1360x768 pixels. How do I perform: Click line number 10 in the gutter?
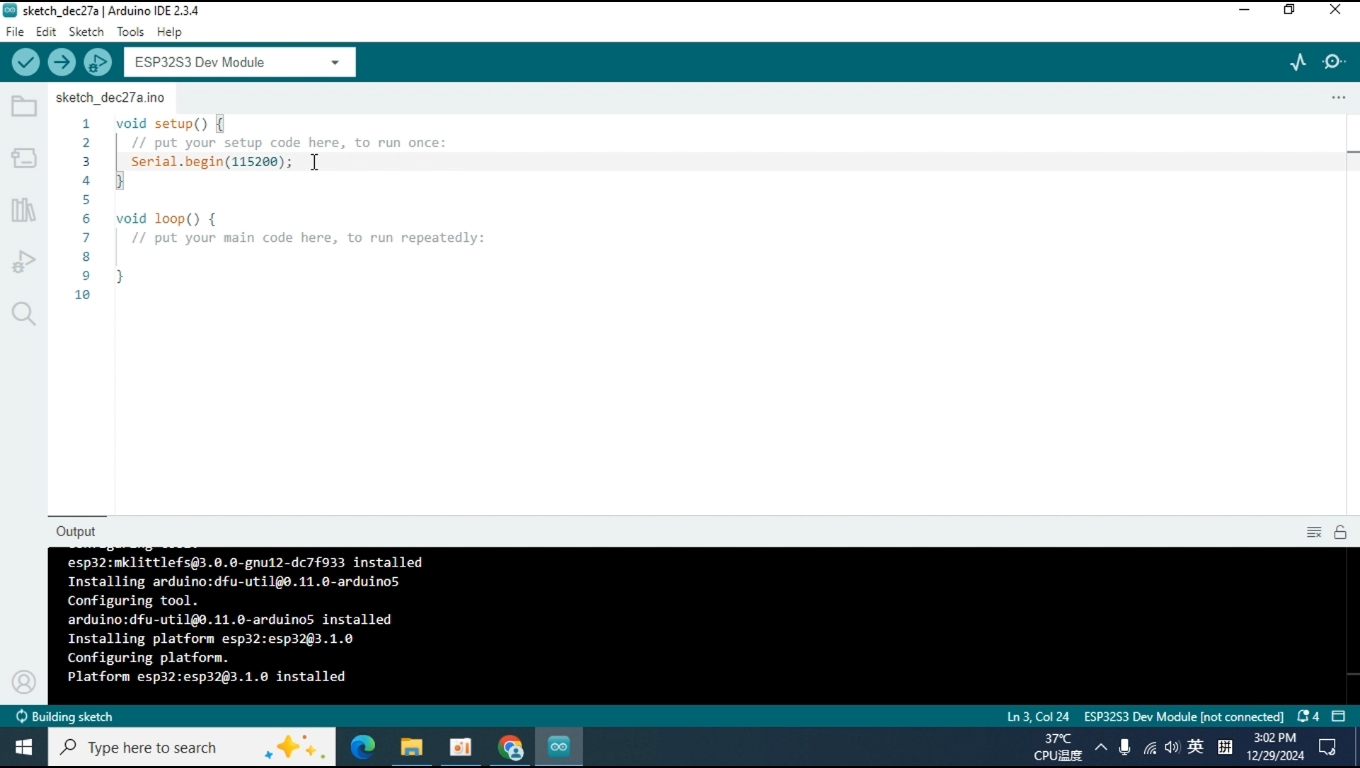tap(82, 294)
